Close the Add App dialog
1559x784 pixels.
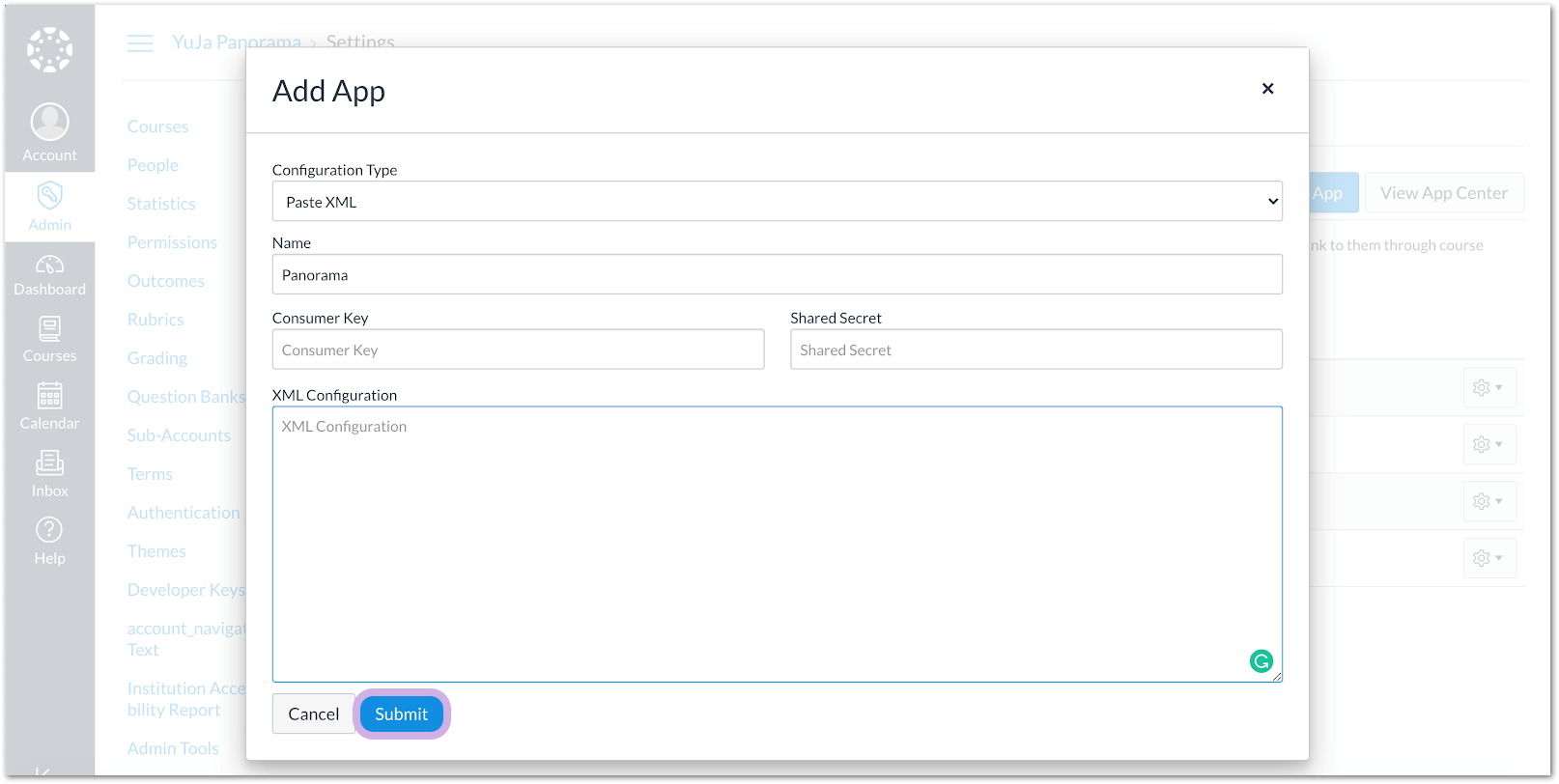coord(1267,89)
